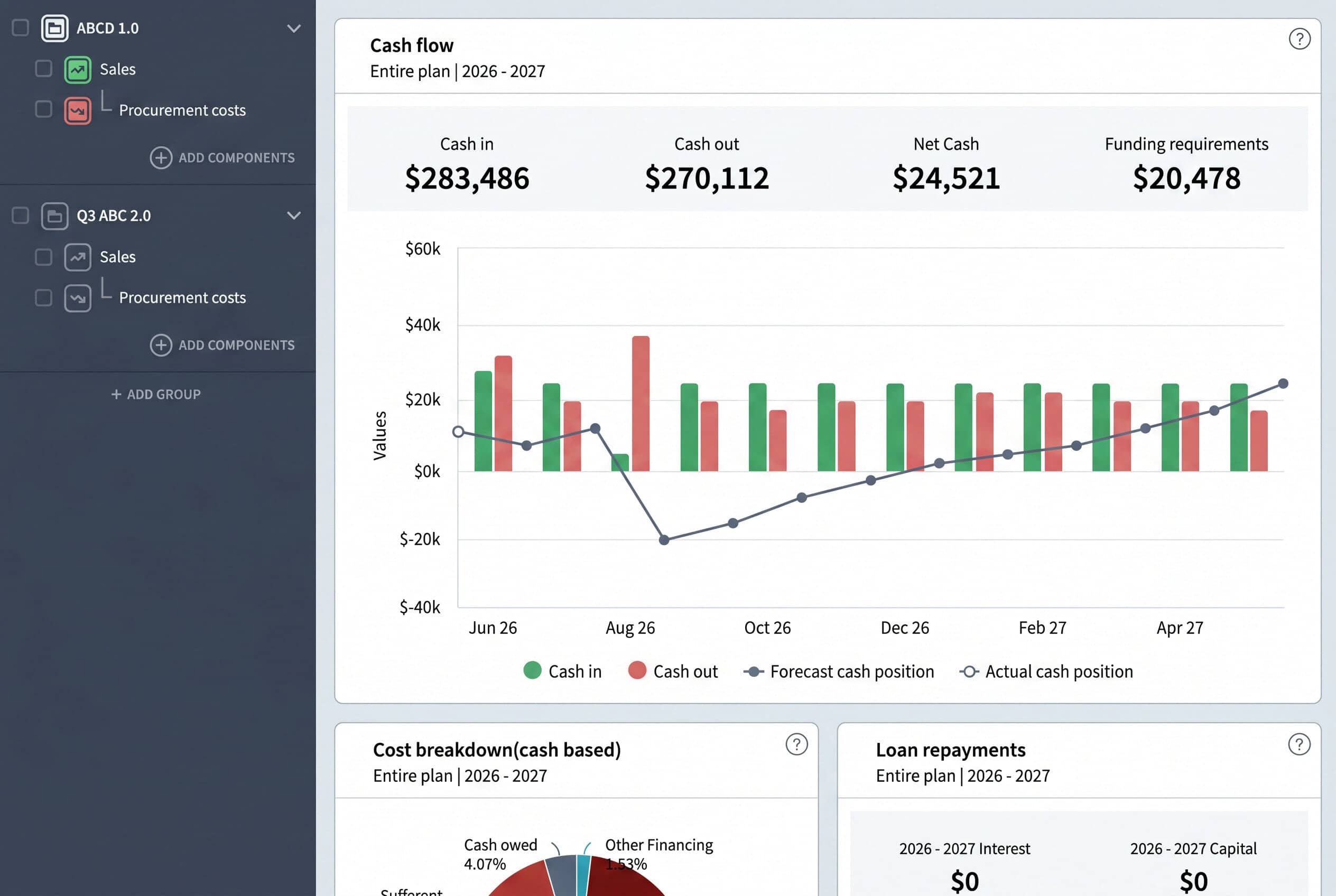This screenshot has width=1336, height=896.
Task: Click the Procurement costs icon under Q3 ABC 2.0
Action: pos(78,298)
